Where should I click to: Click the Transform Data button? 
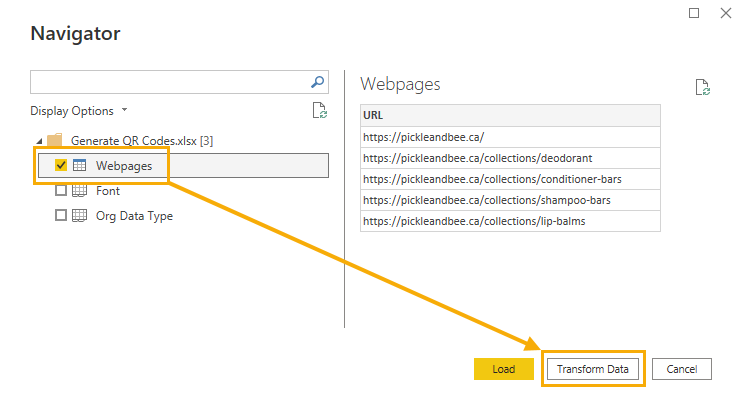(x=592, y=369)
